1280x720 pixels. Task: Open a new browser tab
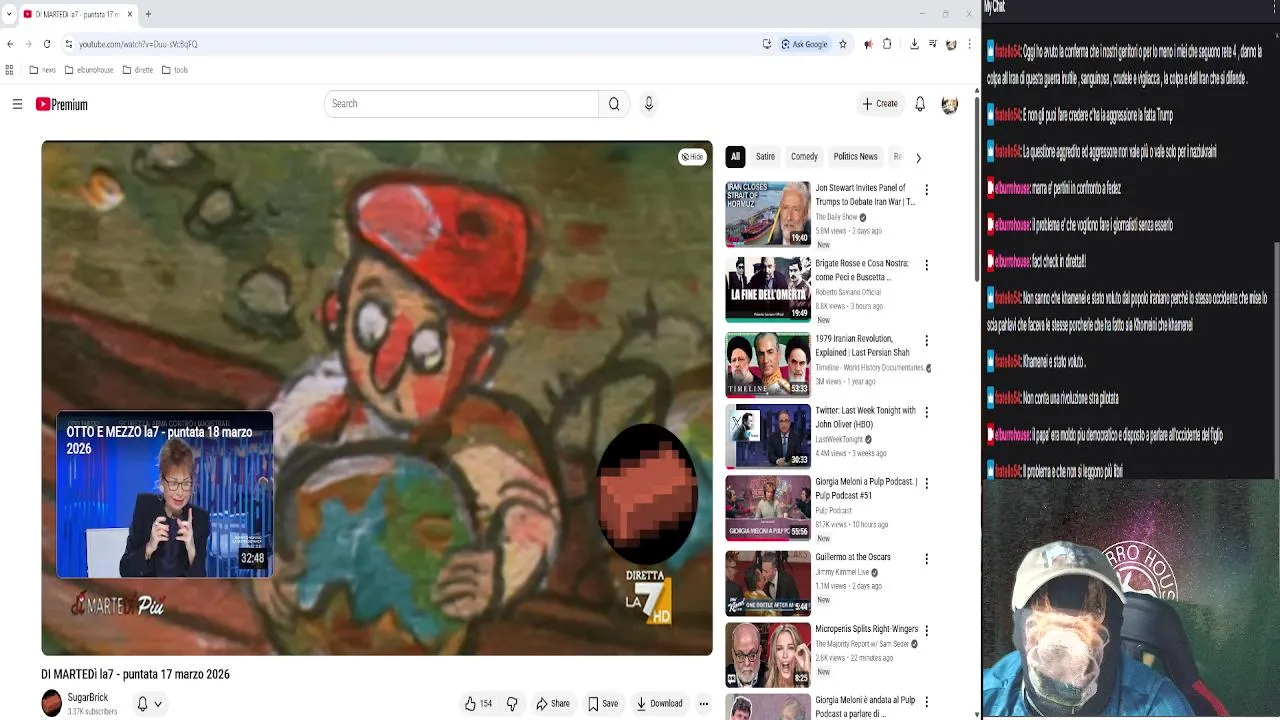point(148,14)
